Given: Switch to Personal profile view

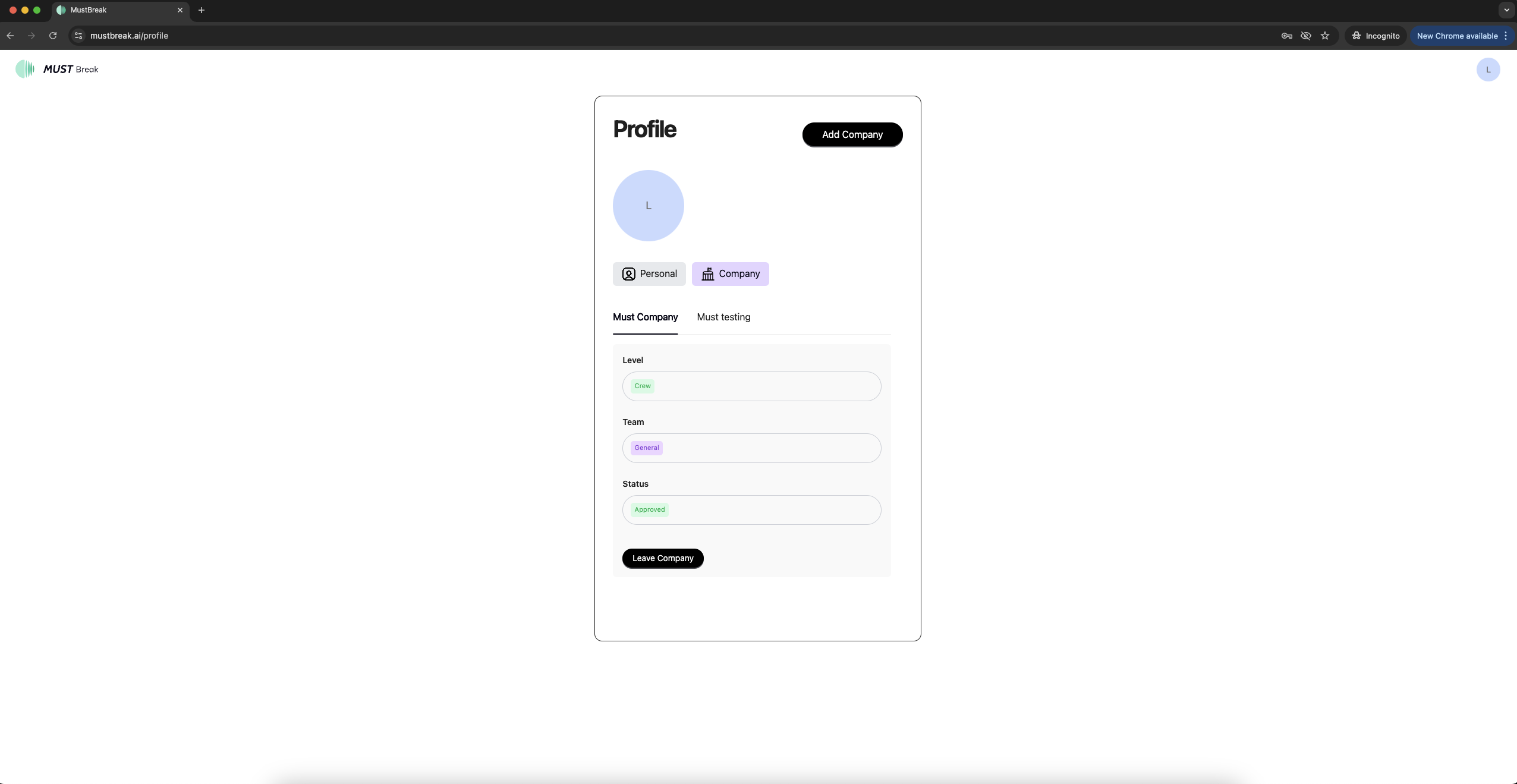Looking at the screenshot, I should point(649,274).
